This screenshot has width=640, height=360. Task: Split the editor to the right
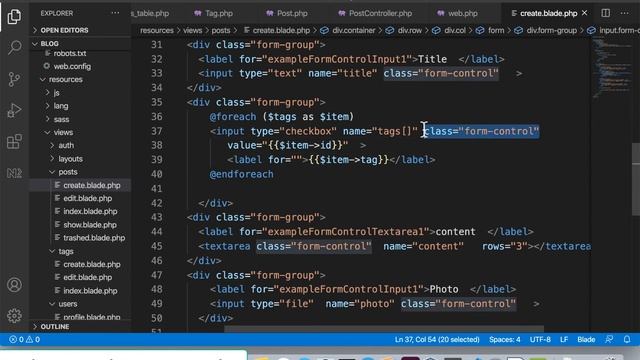click(606, 13)
